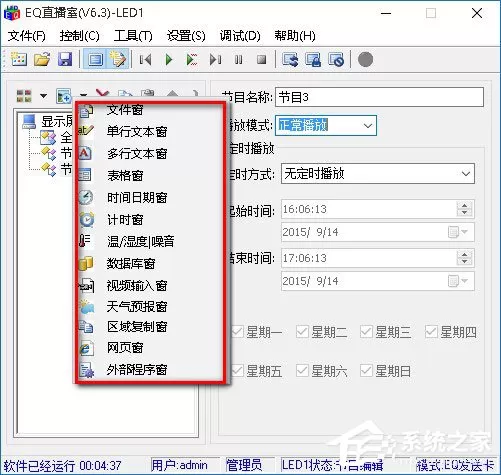The image size is (501, 475).
Task: Toggle the 星期三 checkbox
Action: click(366, 332)
